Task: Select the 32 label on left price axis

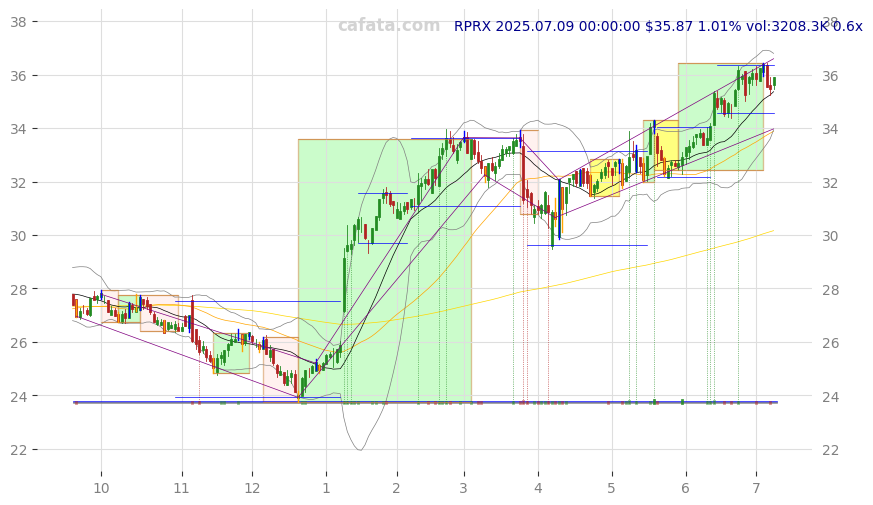Action: [18, 182]
